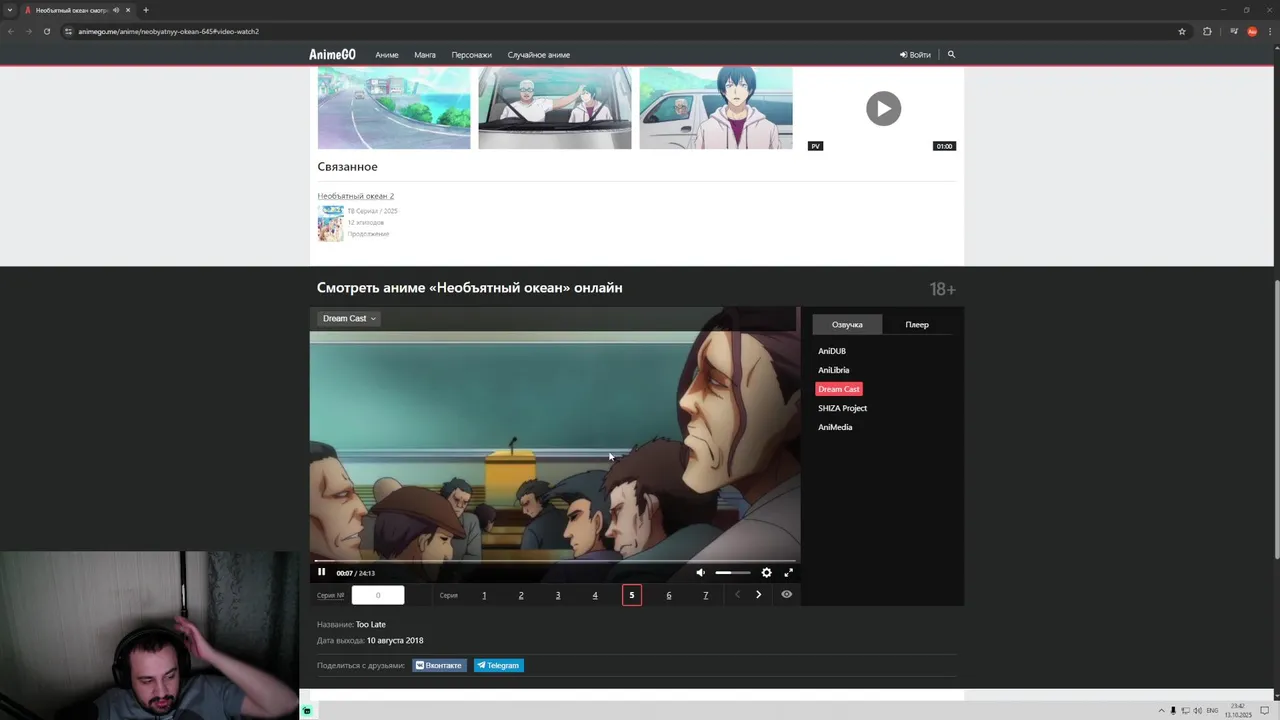Choose AniMedia voiceover

(x=835, y=427)
